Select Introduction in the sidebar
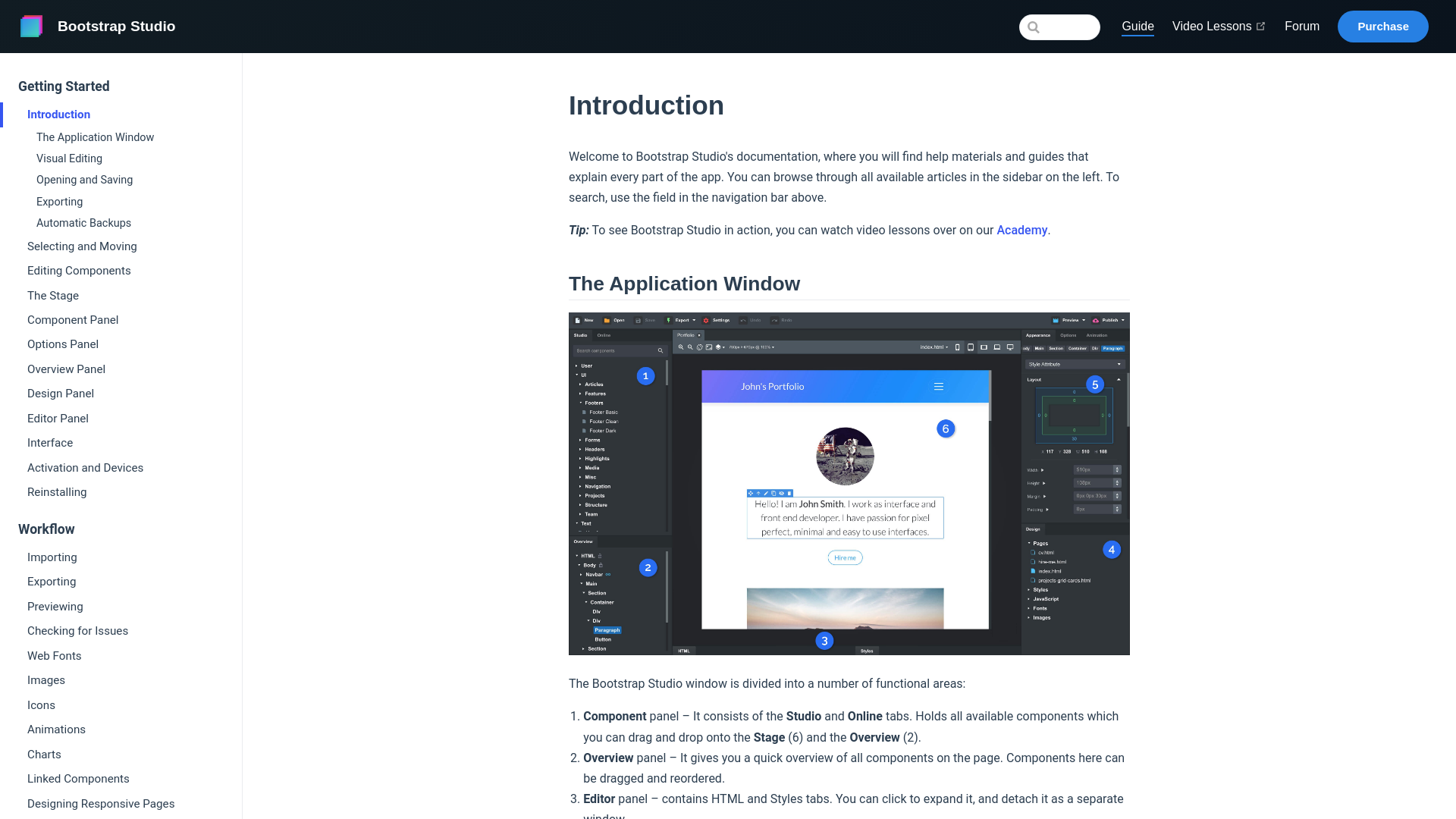 click(x=58, y=115)
